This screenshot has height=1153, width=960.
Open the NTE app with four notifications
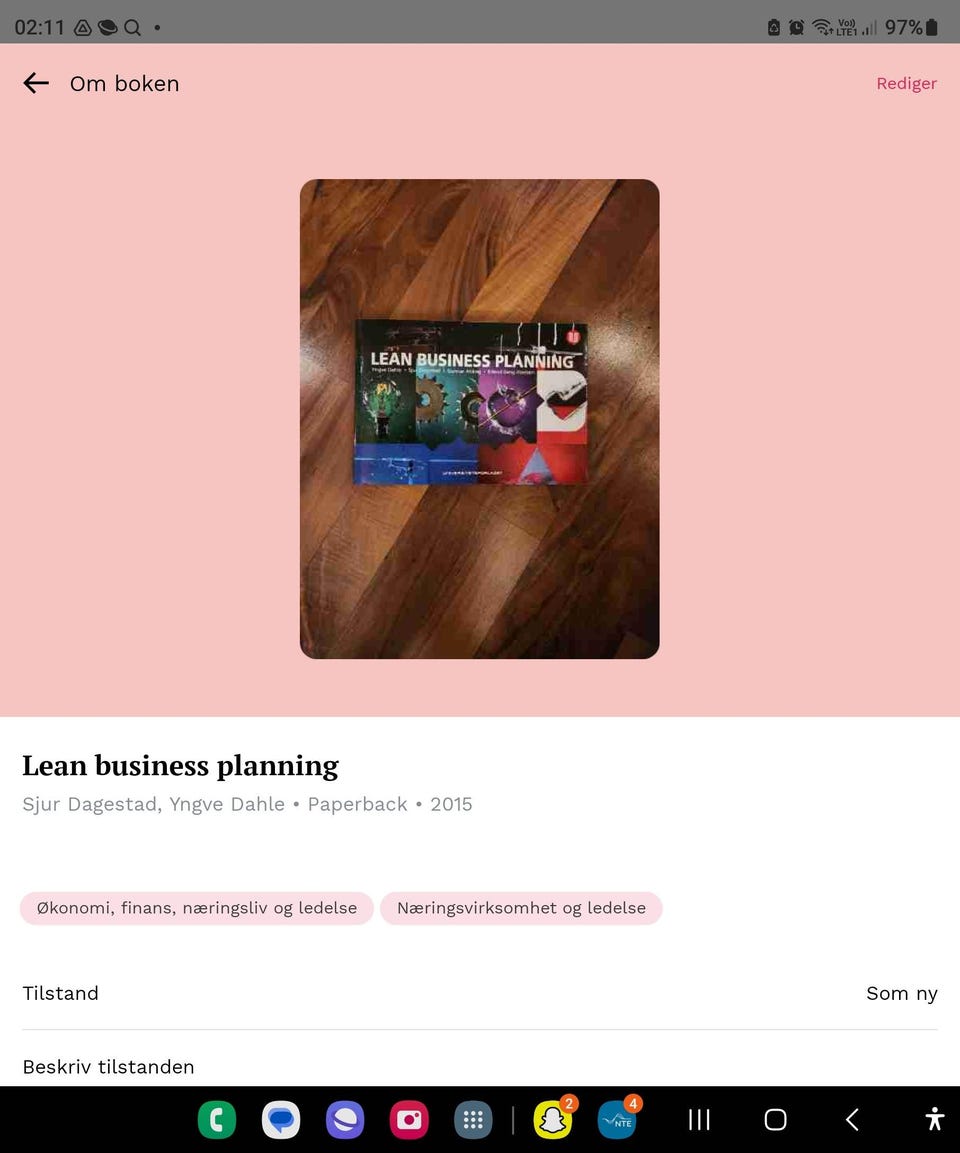point(617,1119)
